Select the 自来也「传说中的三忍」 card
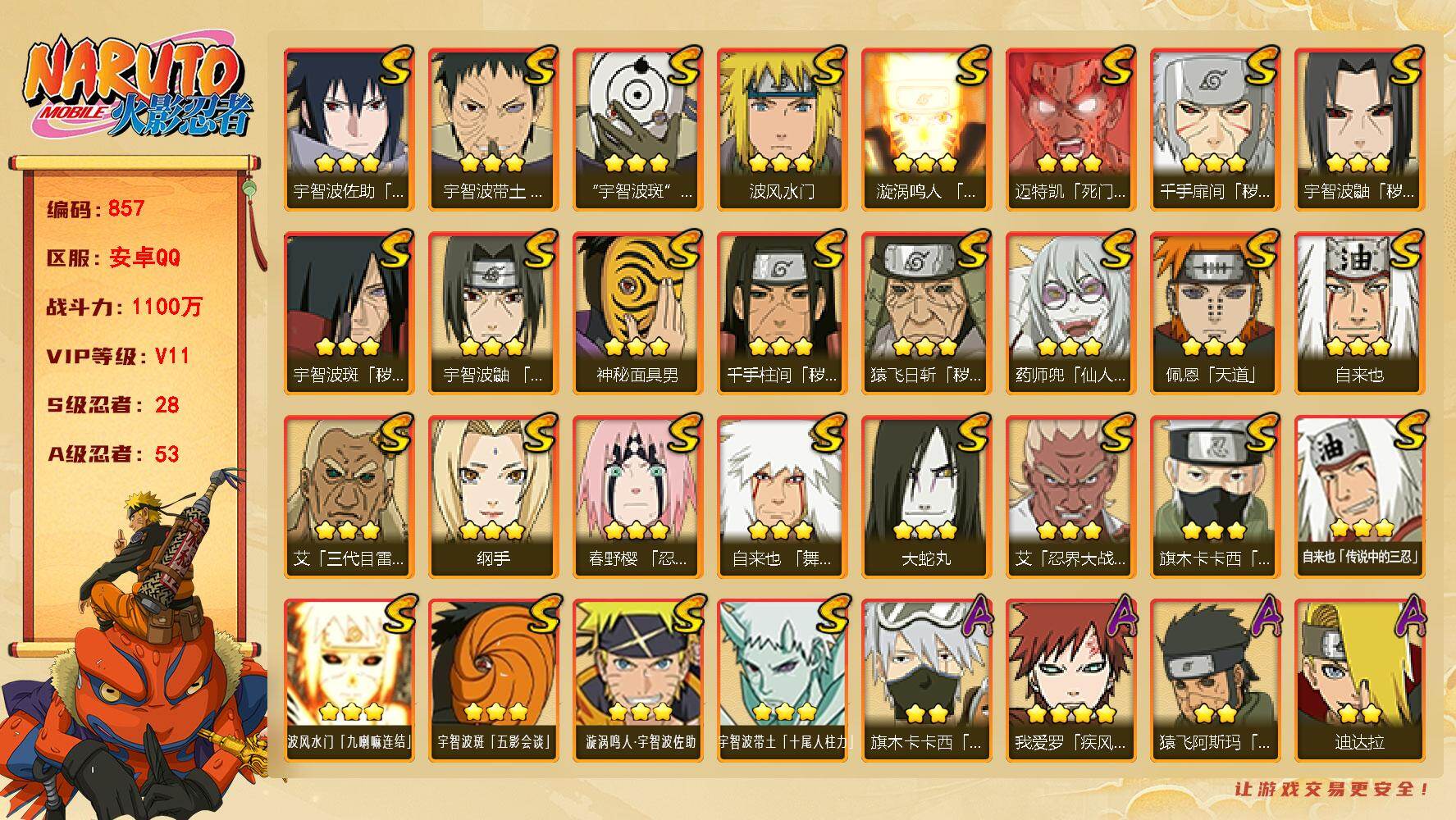Image resolution: width=1456 pixels, height=820 pixels. click(x=1359, y=497)
